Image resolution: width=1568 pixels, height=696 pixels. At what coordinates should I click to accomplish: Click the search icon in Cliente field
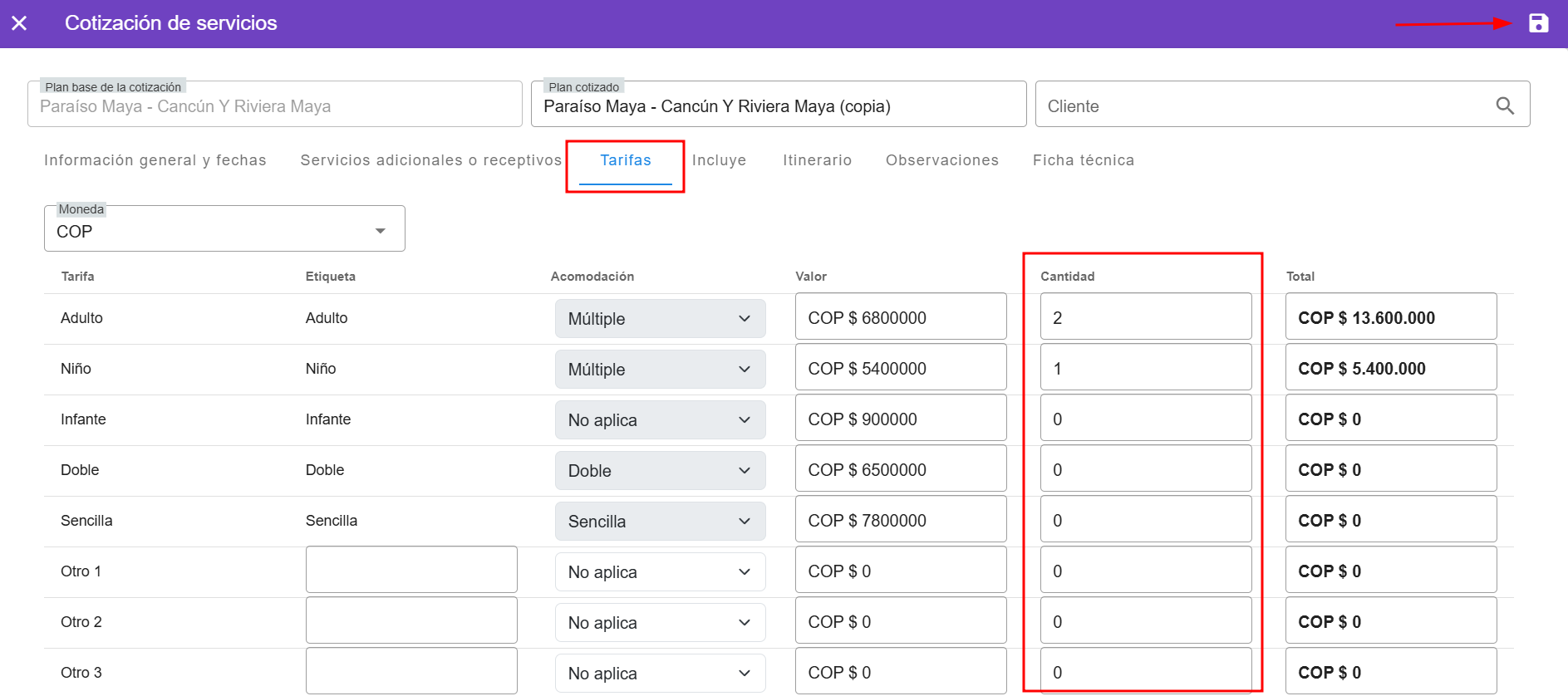[x=1504, y=105]
